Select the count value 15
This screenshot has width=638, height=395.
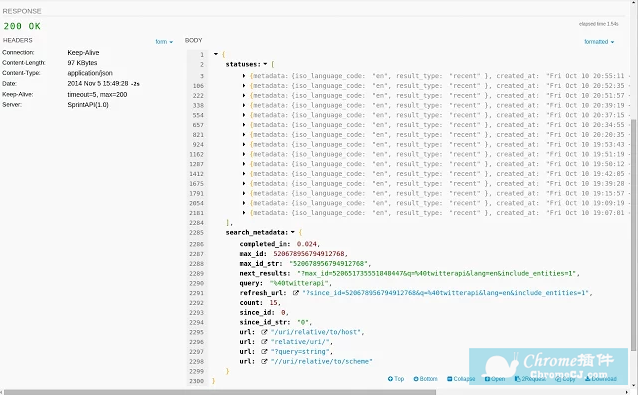pyautogui.click(x=273, y=303)
